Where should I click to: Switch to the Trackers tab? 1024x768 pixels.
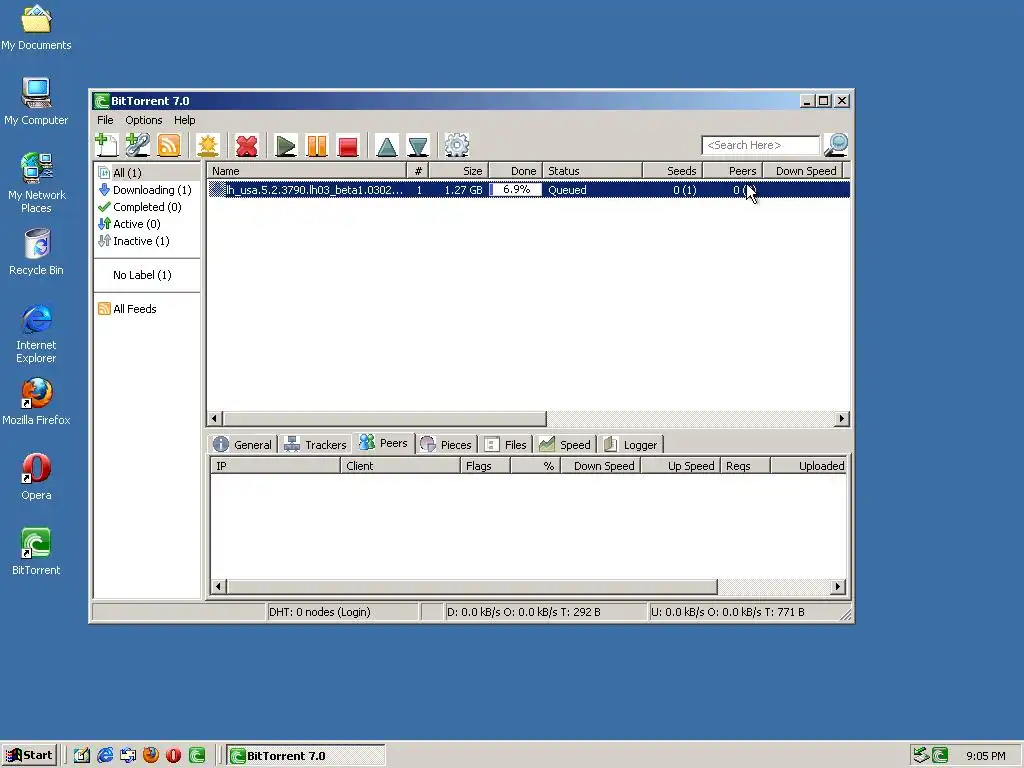(315, 445)
